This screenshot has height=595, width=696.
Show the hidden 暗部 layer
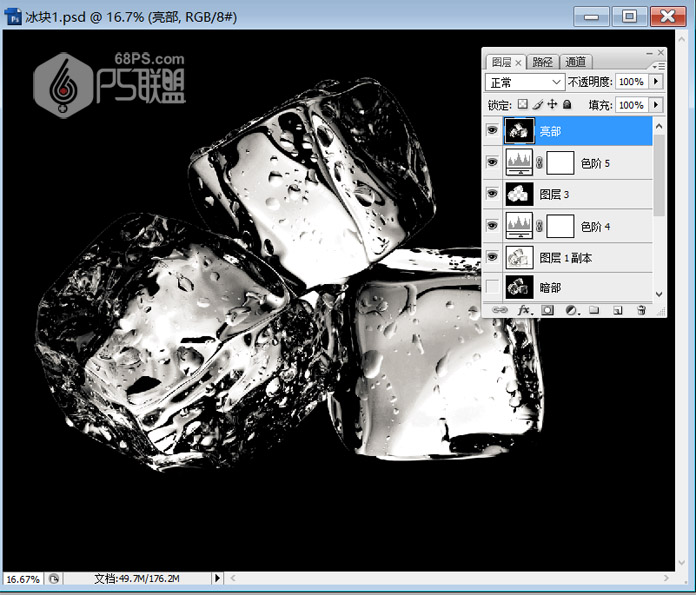491,289
